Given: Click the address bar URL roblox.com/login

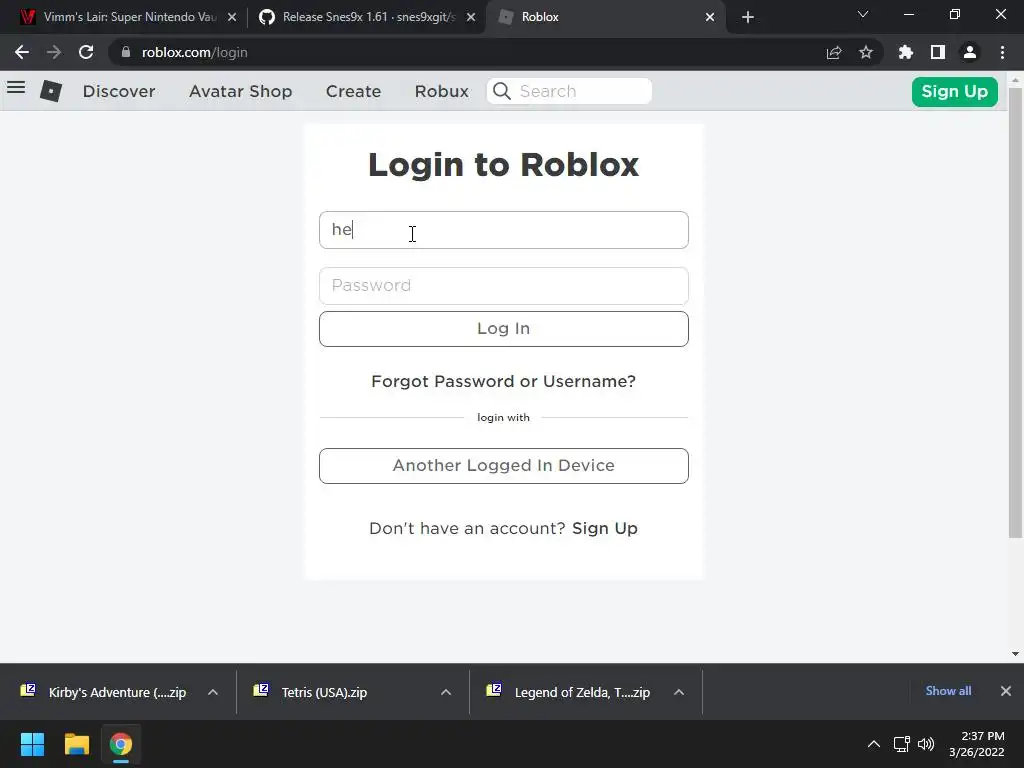Looking at the screenshot, I should click(195, 52).
